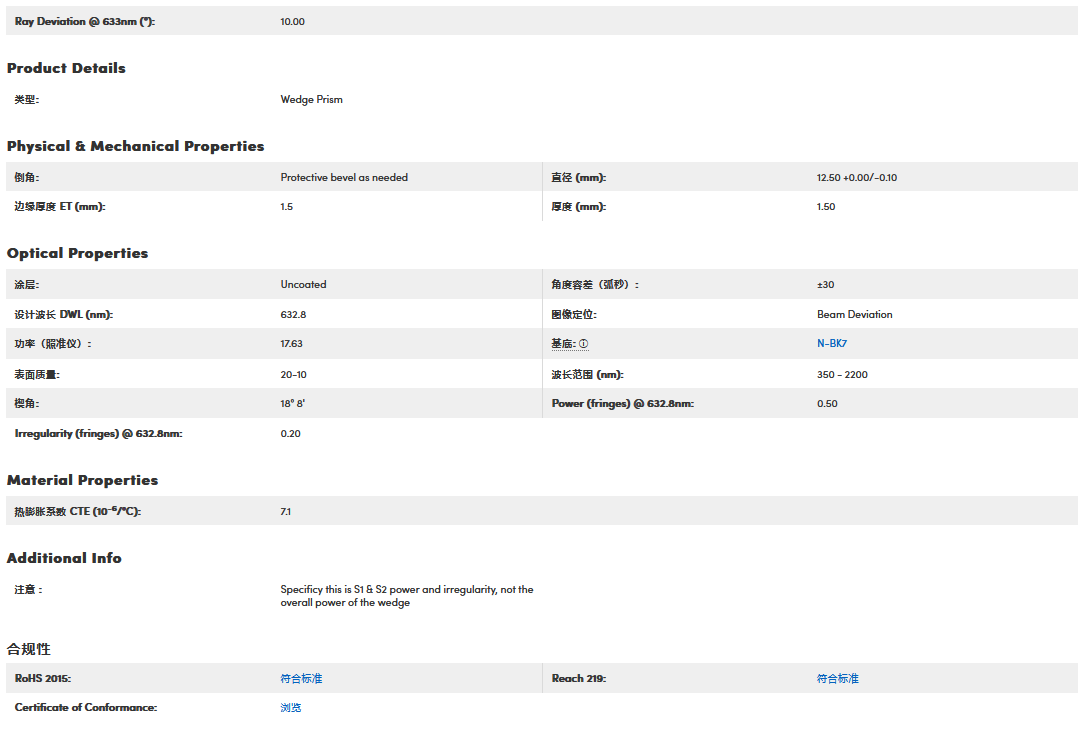Click the 基底 label with dotted underline
Viewport: 1082px width, 732px height.
coord(563,344)
